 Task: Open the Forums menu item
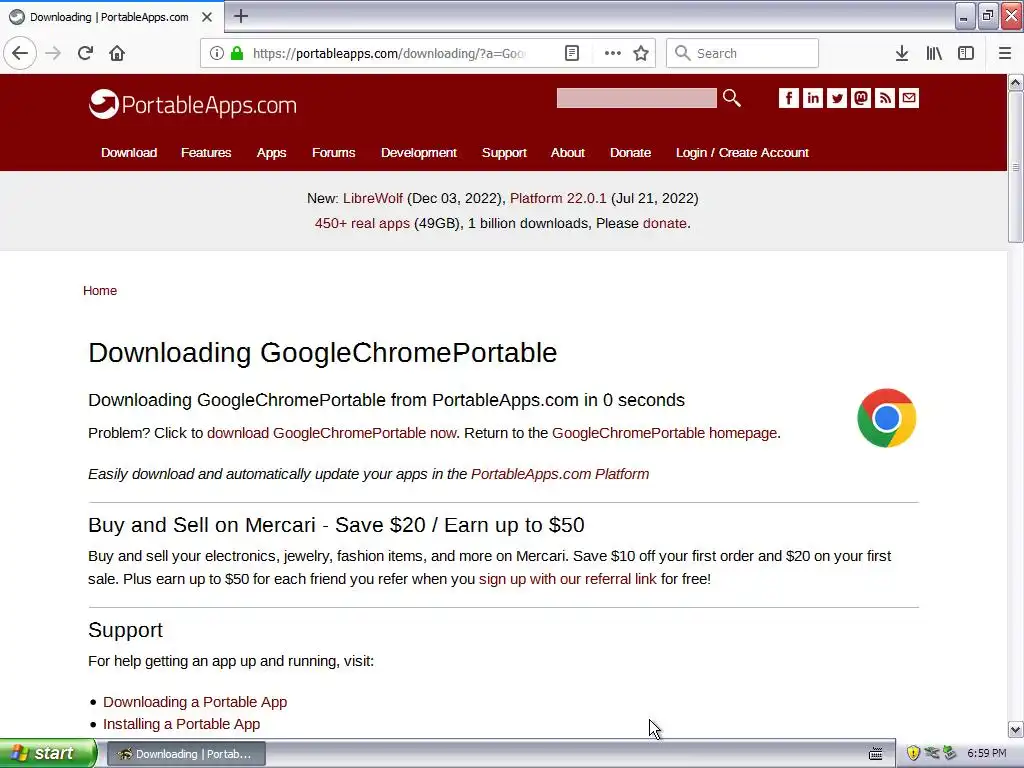(333, 152)
